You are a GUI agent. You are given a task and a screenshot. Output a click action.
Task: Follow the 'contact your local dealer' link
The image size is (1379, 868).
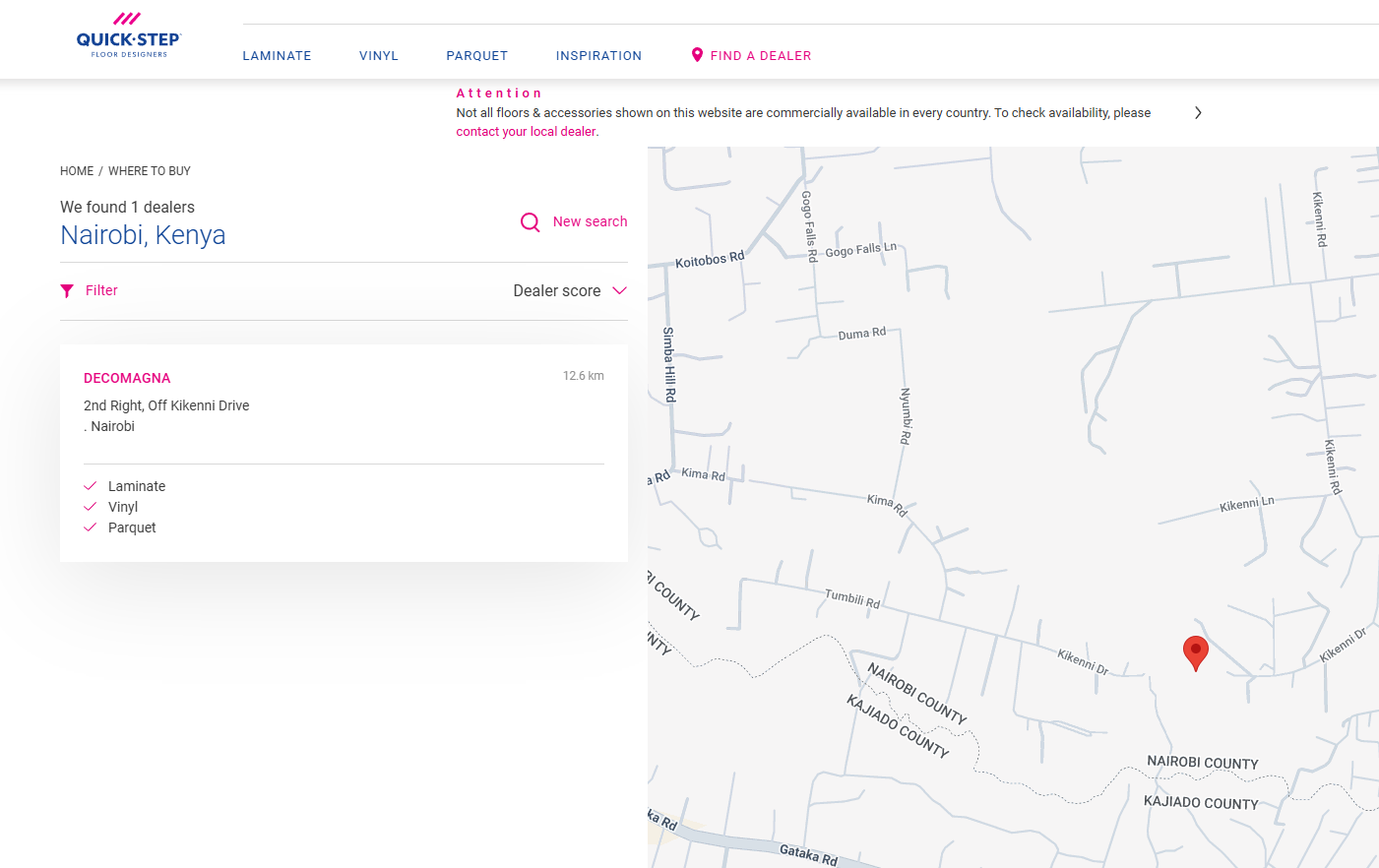pos(527,132)
